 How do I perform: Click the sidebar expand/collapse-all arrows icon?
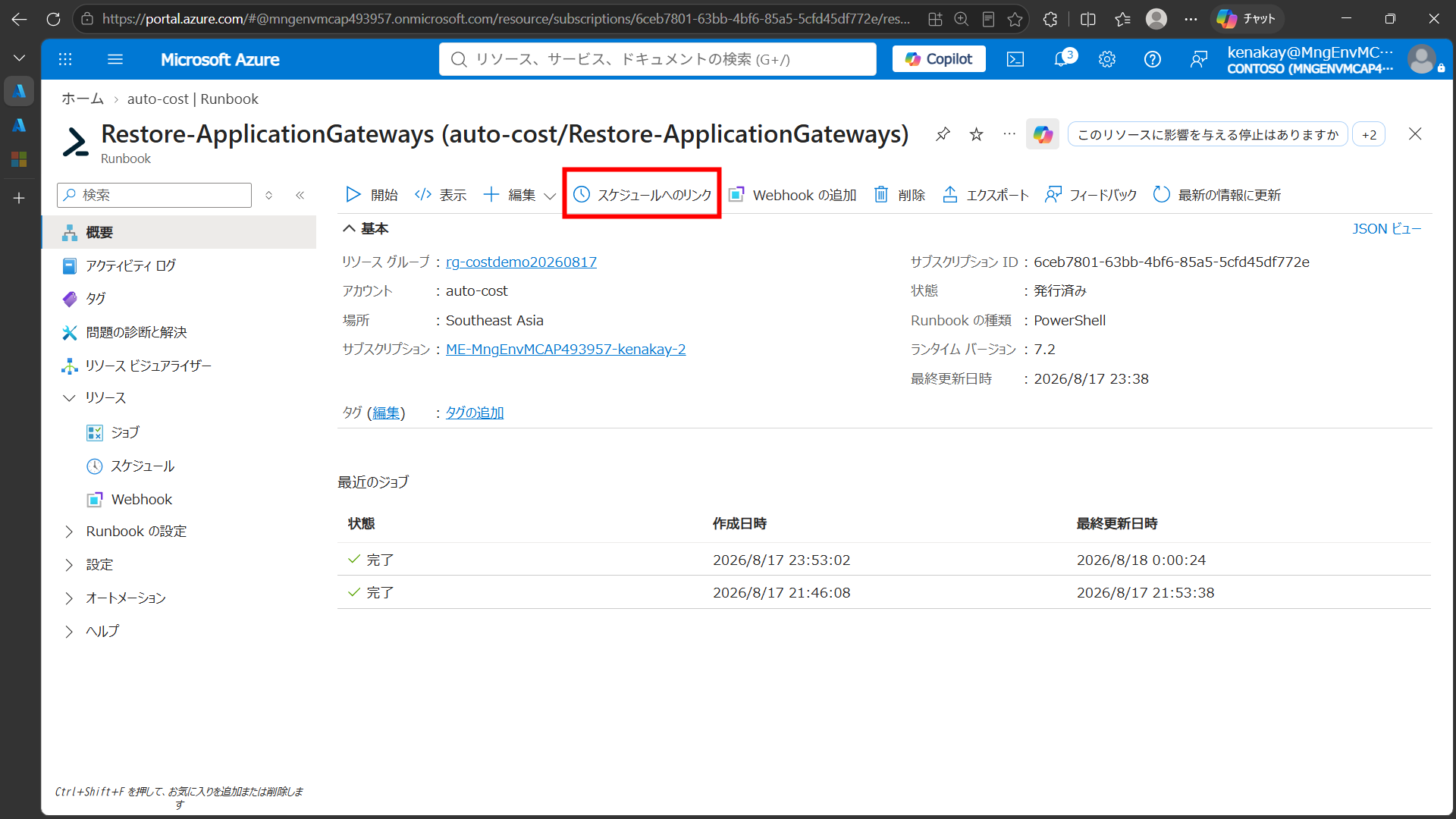(268, 195)
